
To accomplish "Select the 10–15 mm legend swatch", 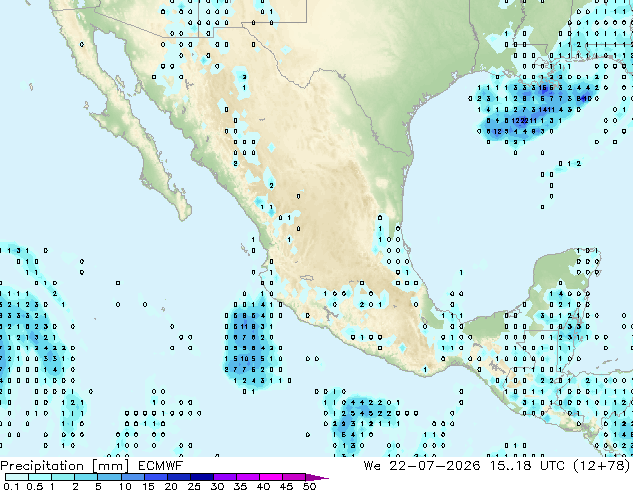I will (x=132, y=477).
